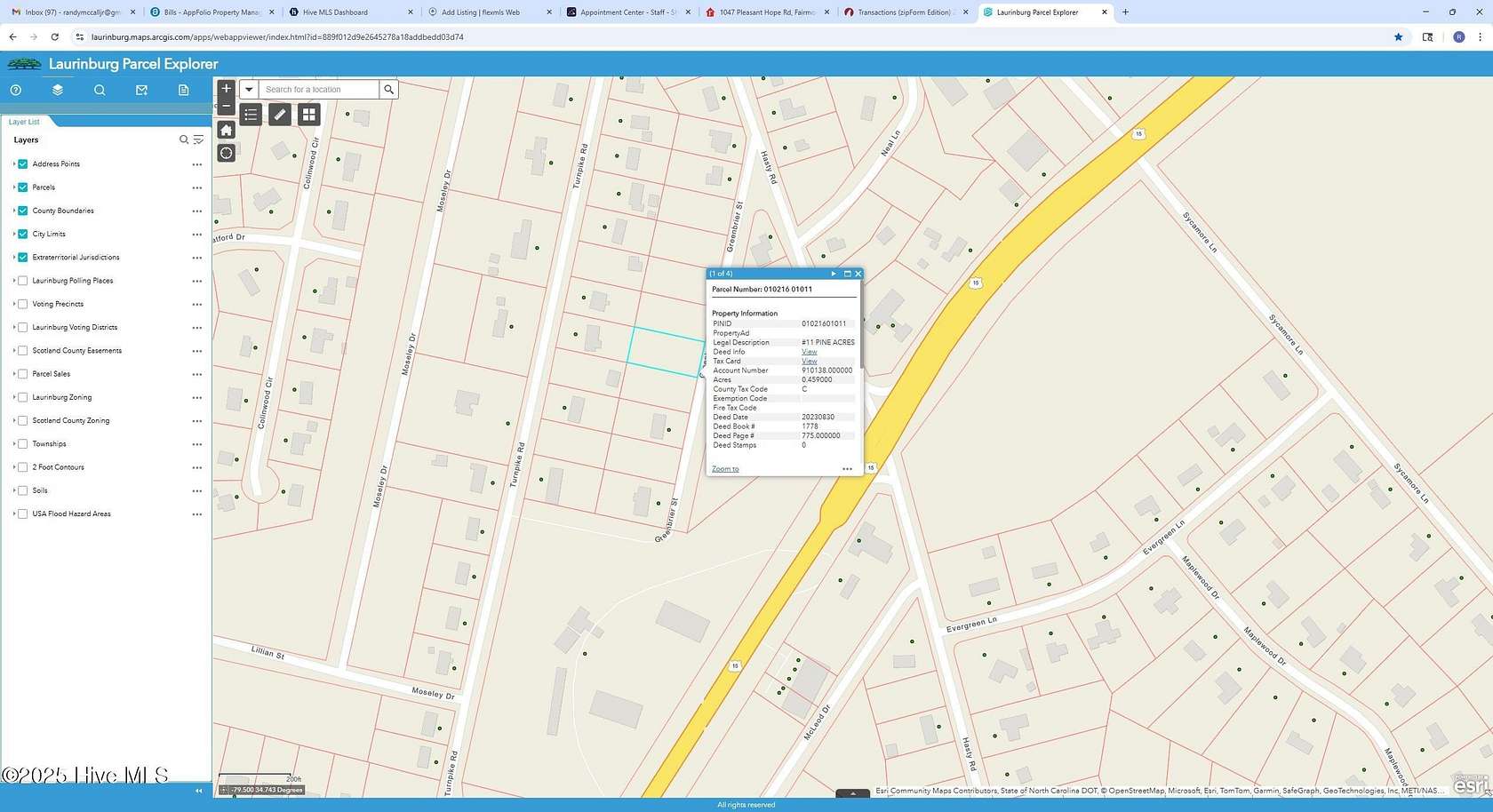The image size is (1493, 812).
Task: Open options menu for County Boundaries layer
Action: [196, 211]
